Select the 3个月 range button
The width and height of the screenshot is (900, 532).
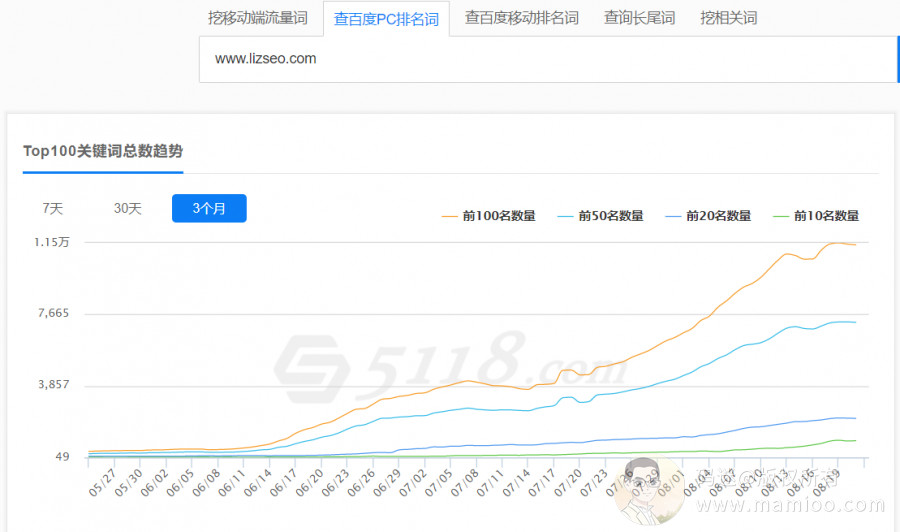pyautogui.click(x=209, y=208)
